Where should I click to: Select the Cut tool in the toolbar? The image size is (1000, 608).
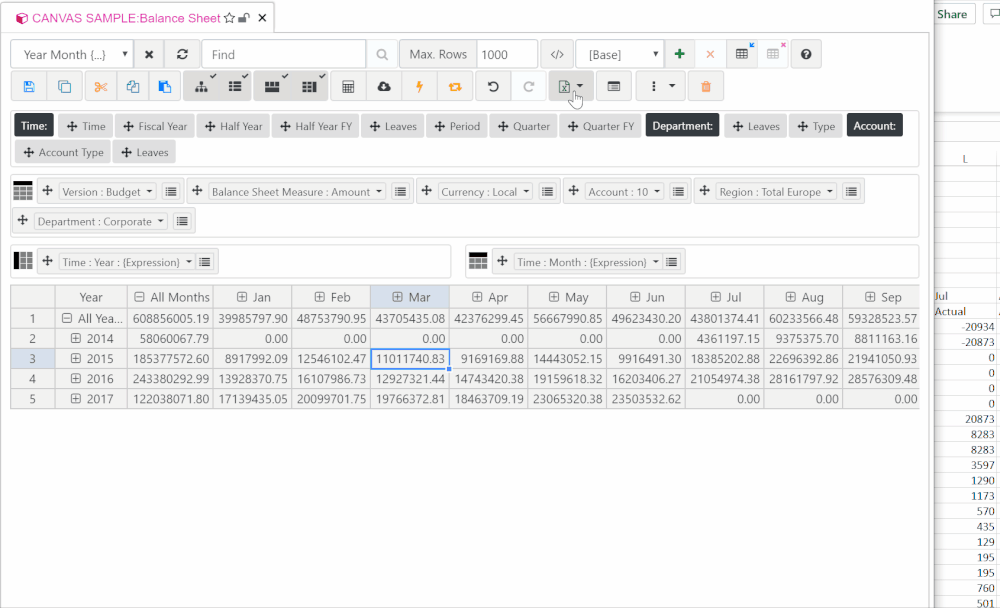[100, 86]
